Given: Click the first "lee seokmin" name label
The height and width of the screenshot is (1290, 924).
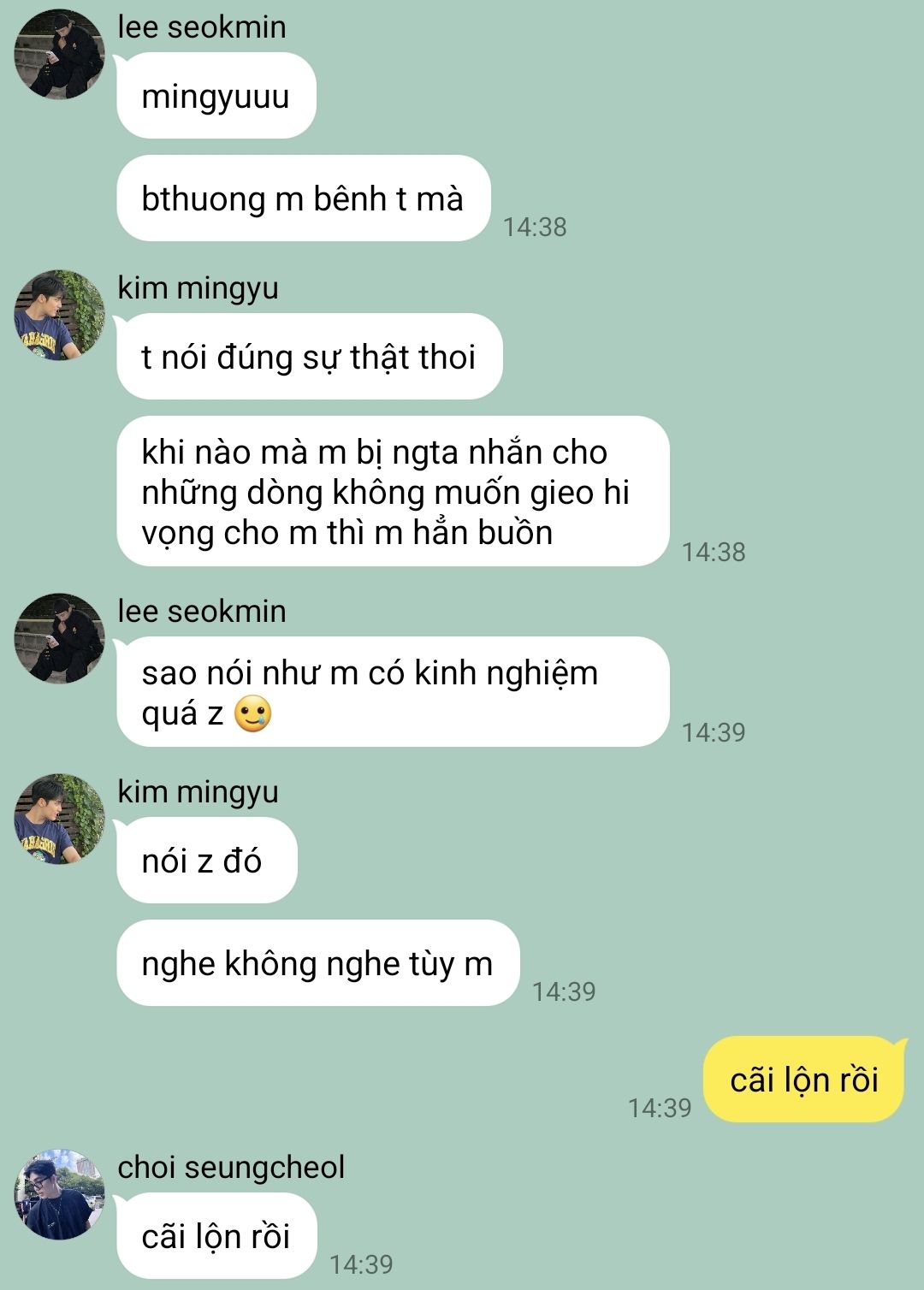Looking at the screenshot, I should tap(202, 27).
